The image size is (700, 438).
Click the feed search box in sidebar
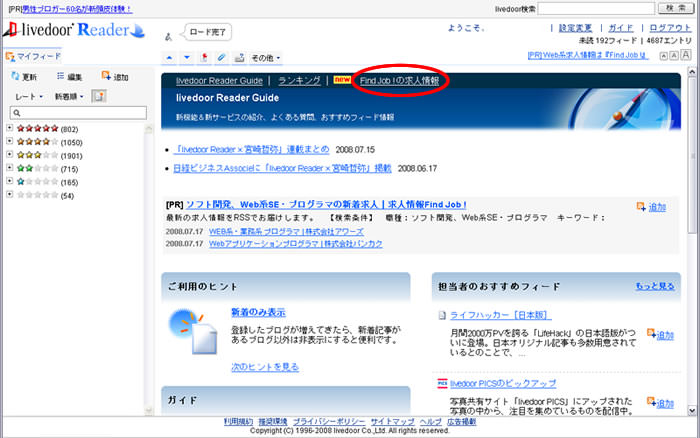click(x=78, y=113)
